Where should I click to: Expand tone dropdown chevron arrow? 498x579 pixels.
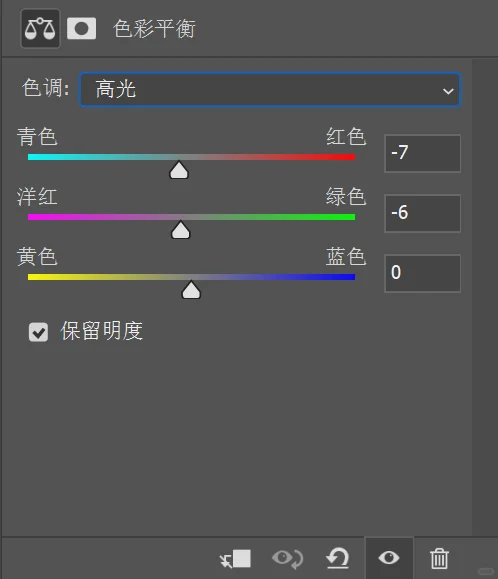coord(448,91)
